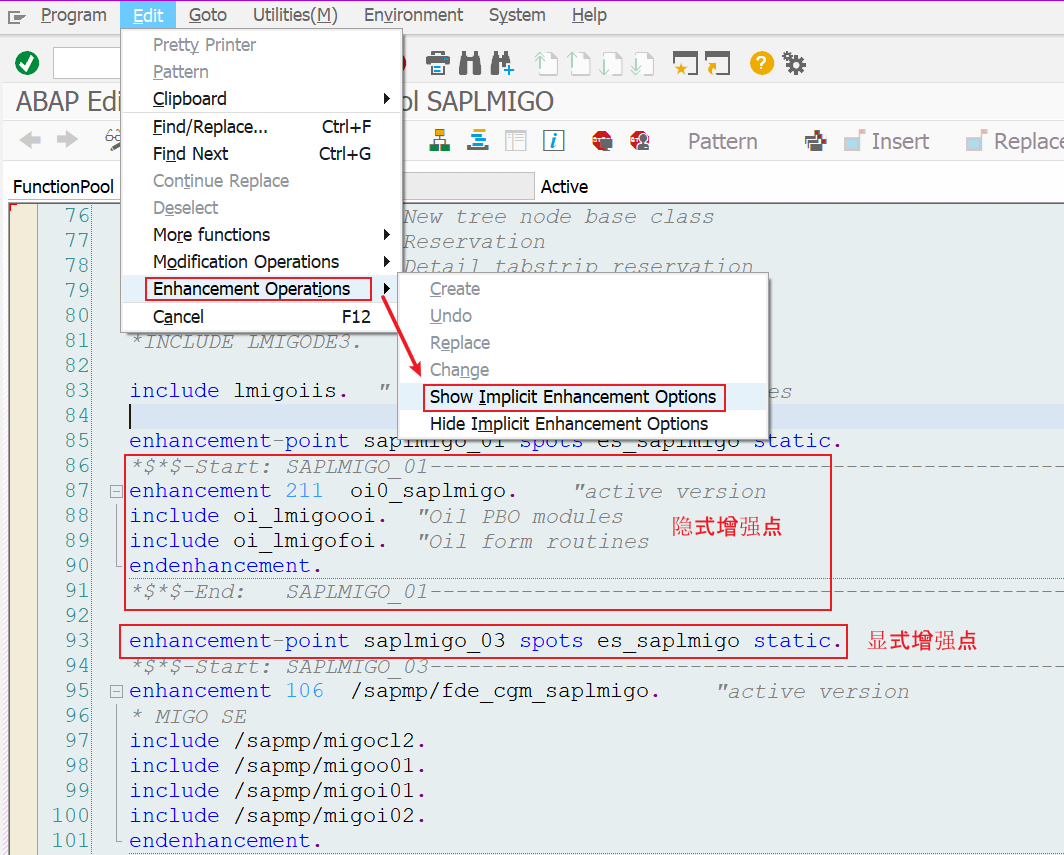Choose Cancel in the Edit menu
1064x855 pixels.
click(x=261, y=317)
